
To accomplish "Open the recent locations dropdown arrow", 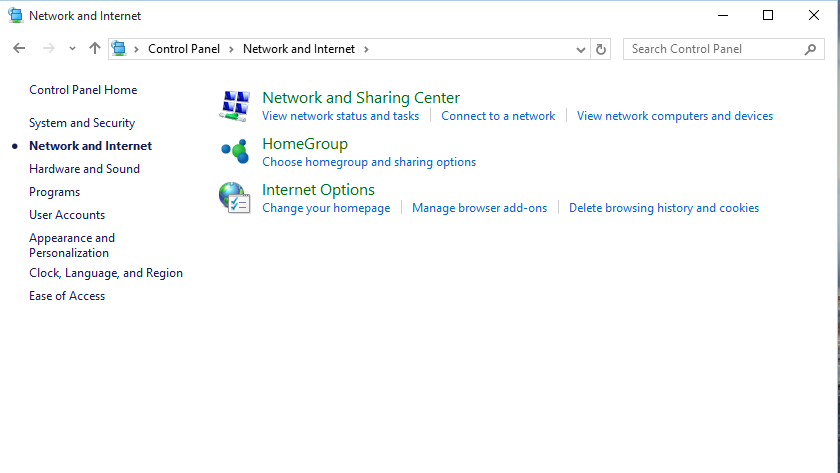I will pyautogui.click(x=72, y=49).
